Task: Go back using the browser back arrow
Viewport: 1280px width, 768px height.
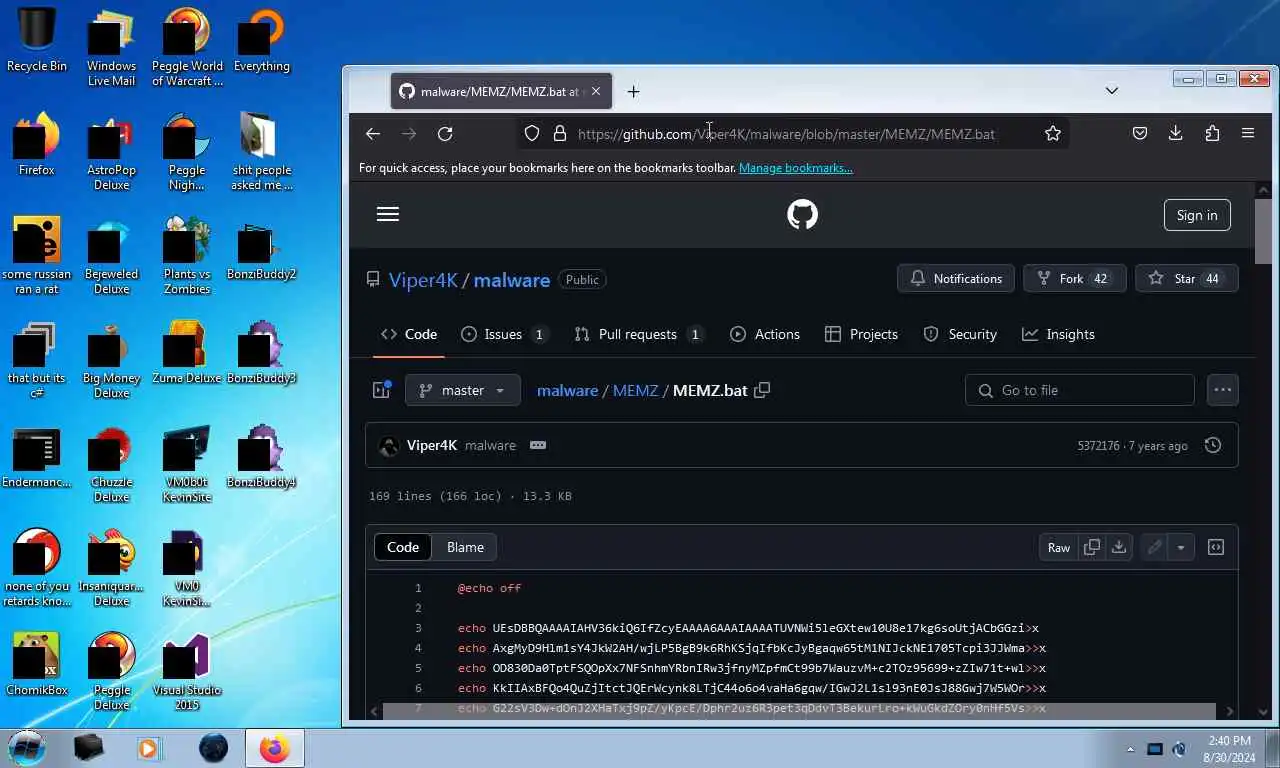Action: (373, 133)
